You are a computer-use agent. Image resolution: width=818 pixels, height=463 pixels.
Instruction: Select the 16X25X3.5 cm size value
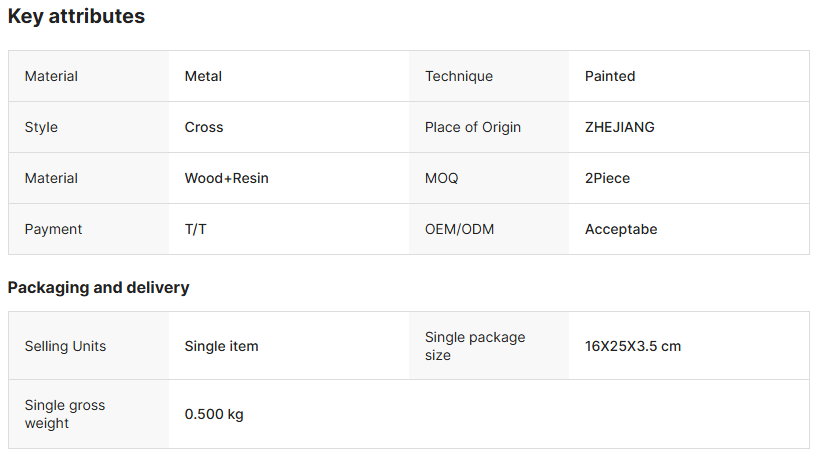[x=633, y=346]
